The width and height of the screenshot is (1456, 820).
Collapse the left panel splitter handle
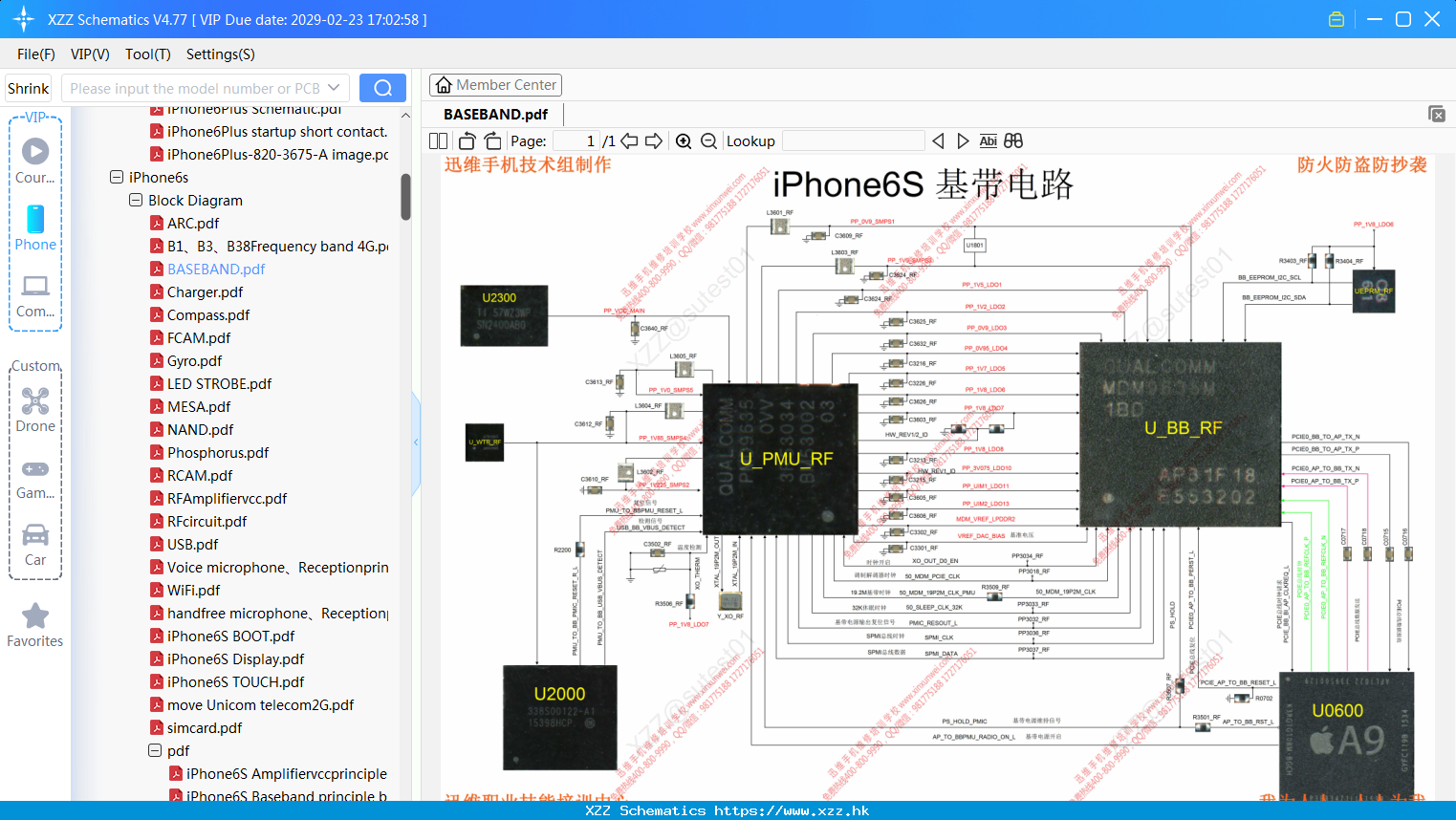coord(416,442)
